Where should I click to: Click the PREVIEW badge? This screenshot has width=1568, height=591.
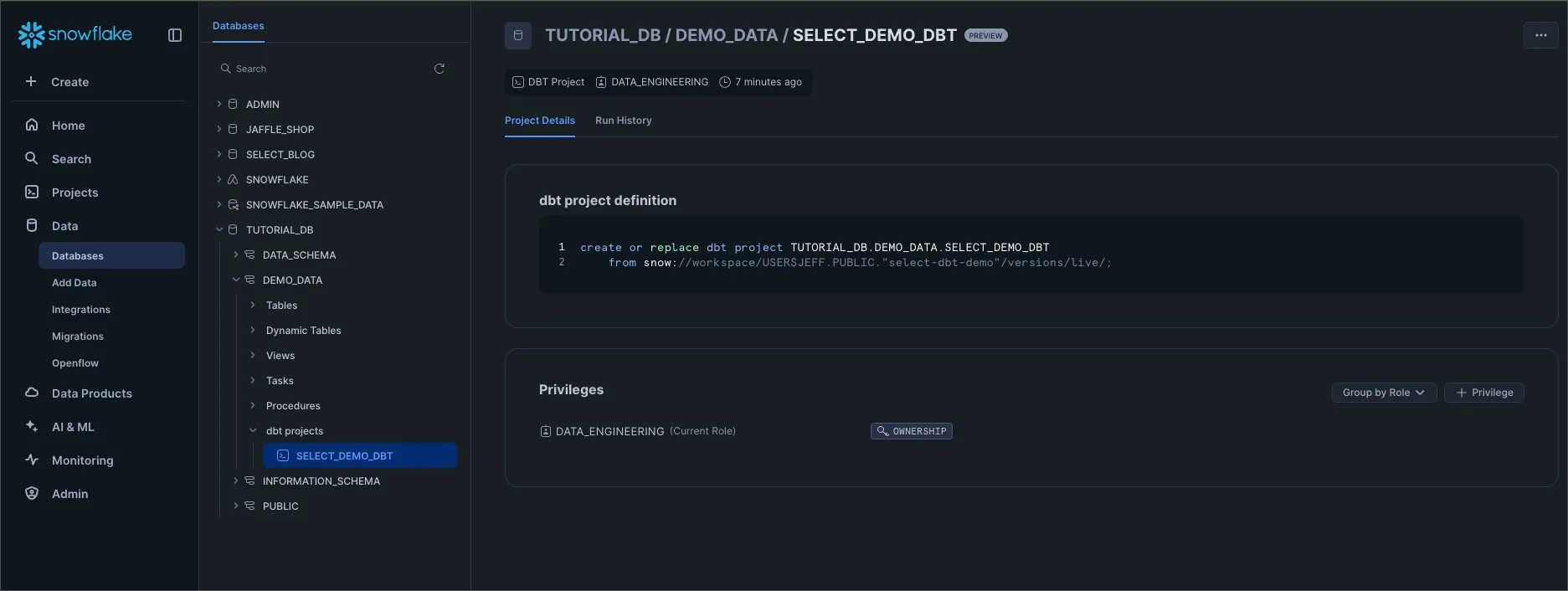coord(985,35)
